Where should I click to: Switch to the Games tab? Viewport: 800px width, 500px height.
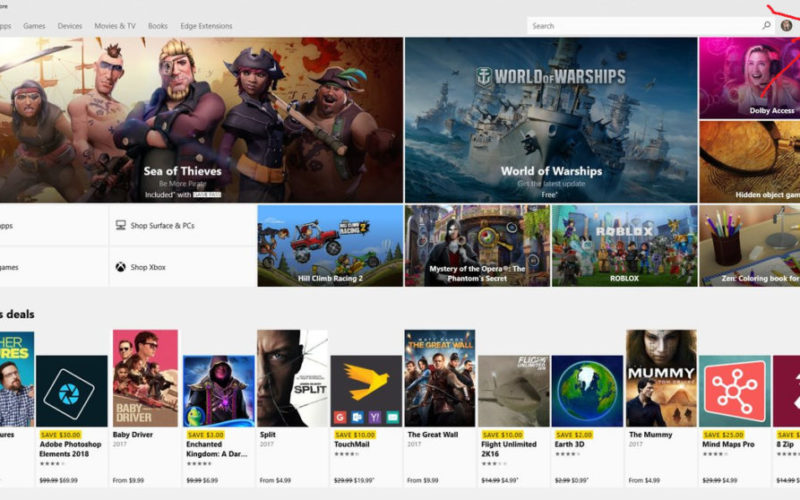pos(34,25)
